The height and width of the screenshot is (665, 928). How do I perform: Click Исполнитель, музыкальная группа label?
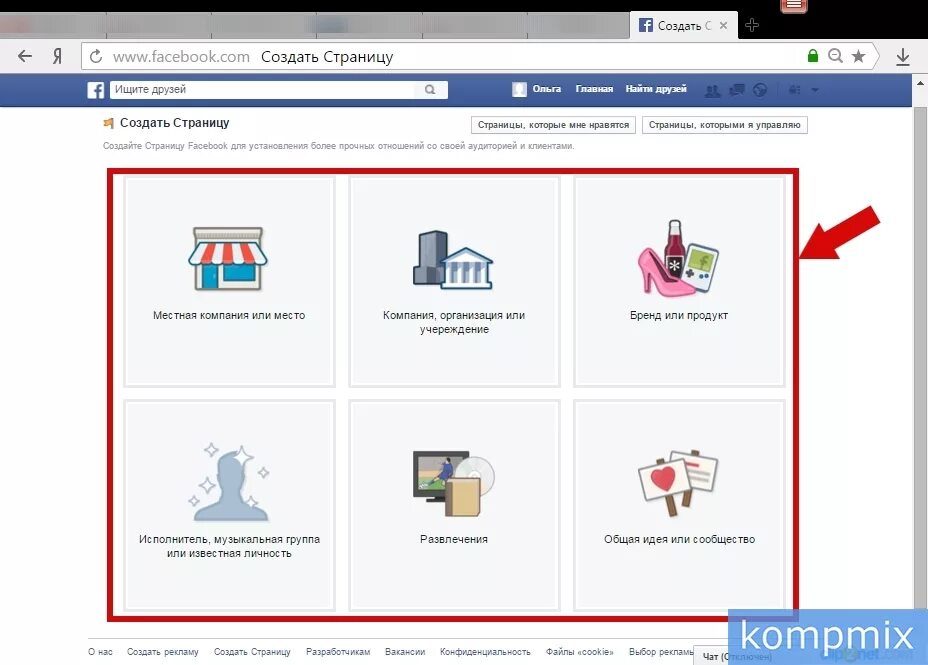click(229, 546)
